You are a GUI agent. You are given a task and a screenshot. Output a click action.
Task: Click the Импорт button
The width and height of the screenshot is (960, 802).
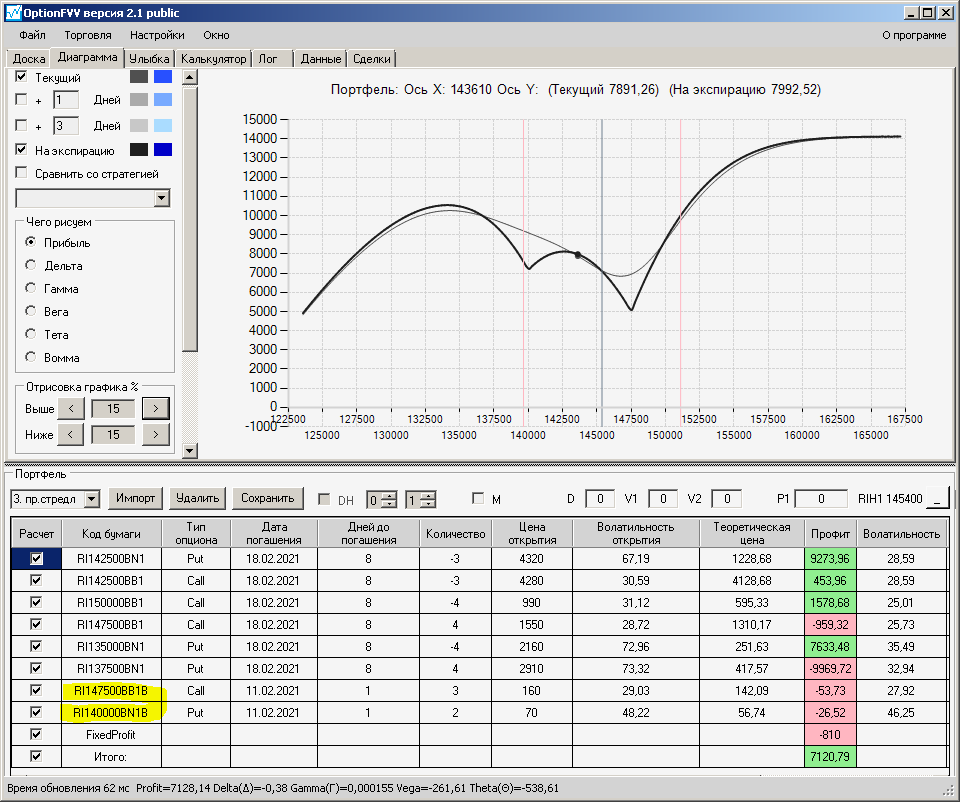pyautogui.click(x=135, y=498)
